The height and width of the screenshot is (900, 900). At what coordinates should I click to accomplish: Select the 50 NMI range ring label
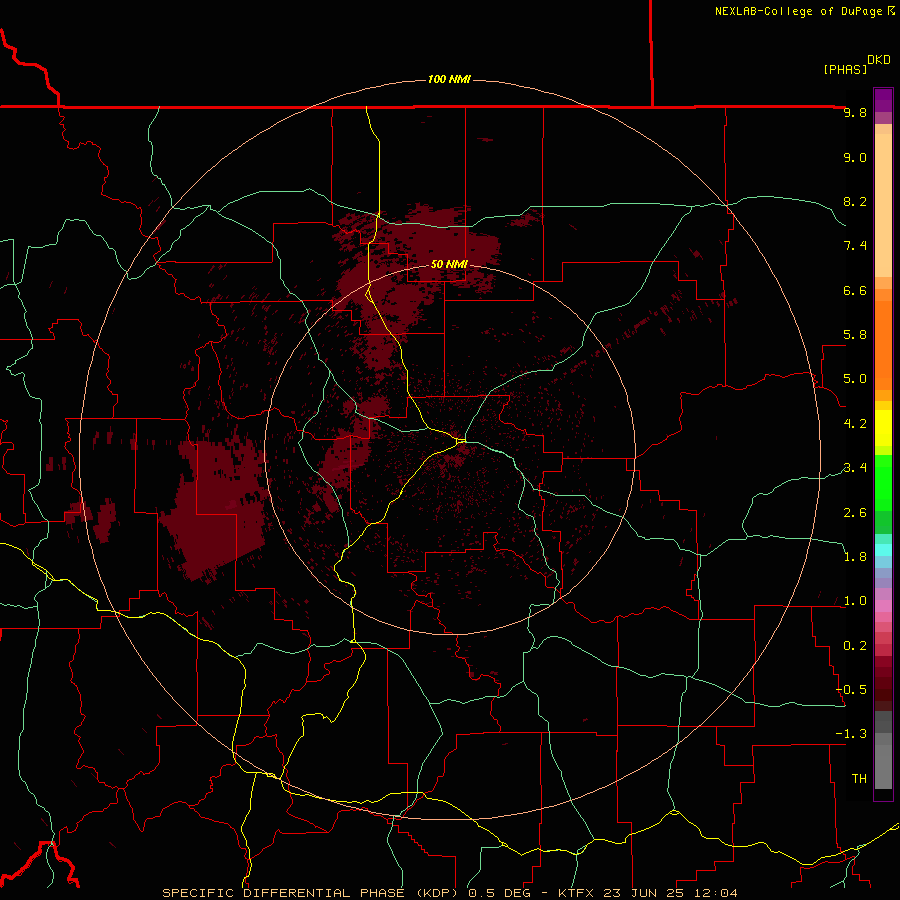pyautogui.click(x=449, y=264)
